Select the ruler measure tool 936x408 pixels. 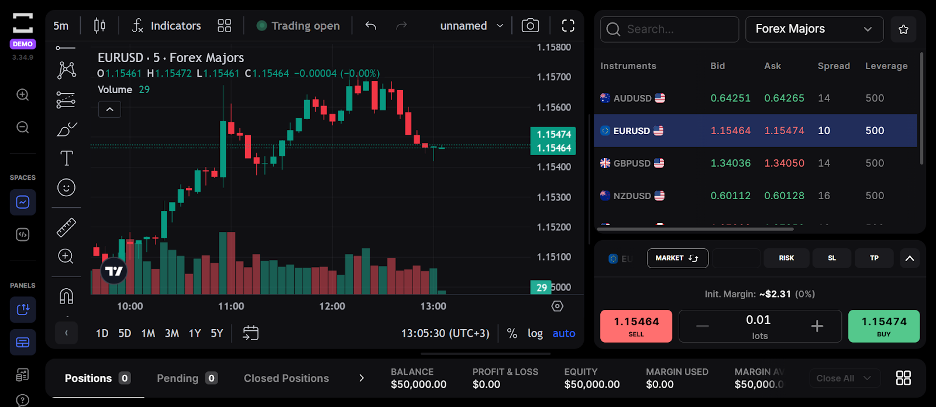(66, 228)
